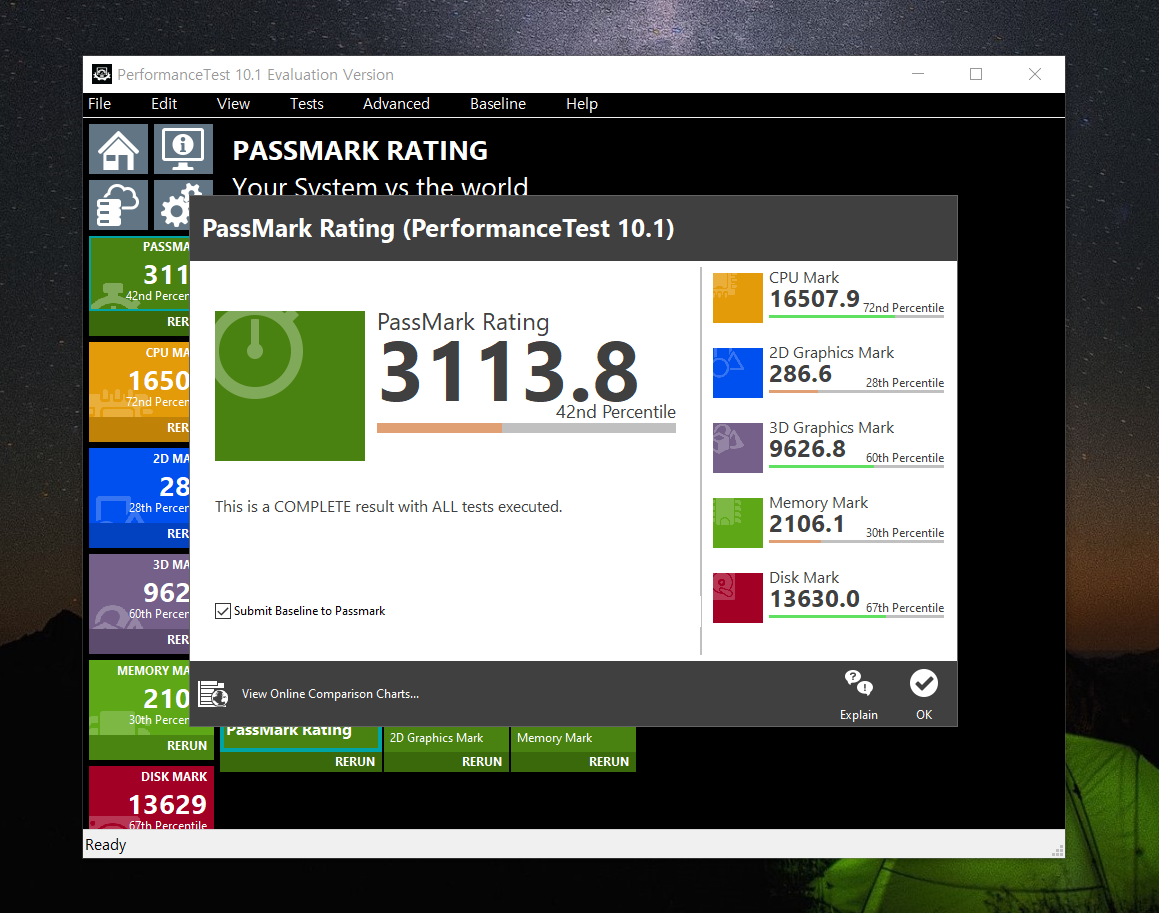Screen dimensions: 1159x913
Task: Click the Ready status bar text
Action: pyautogui.click(x=106, y=844)
